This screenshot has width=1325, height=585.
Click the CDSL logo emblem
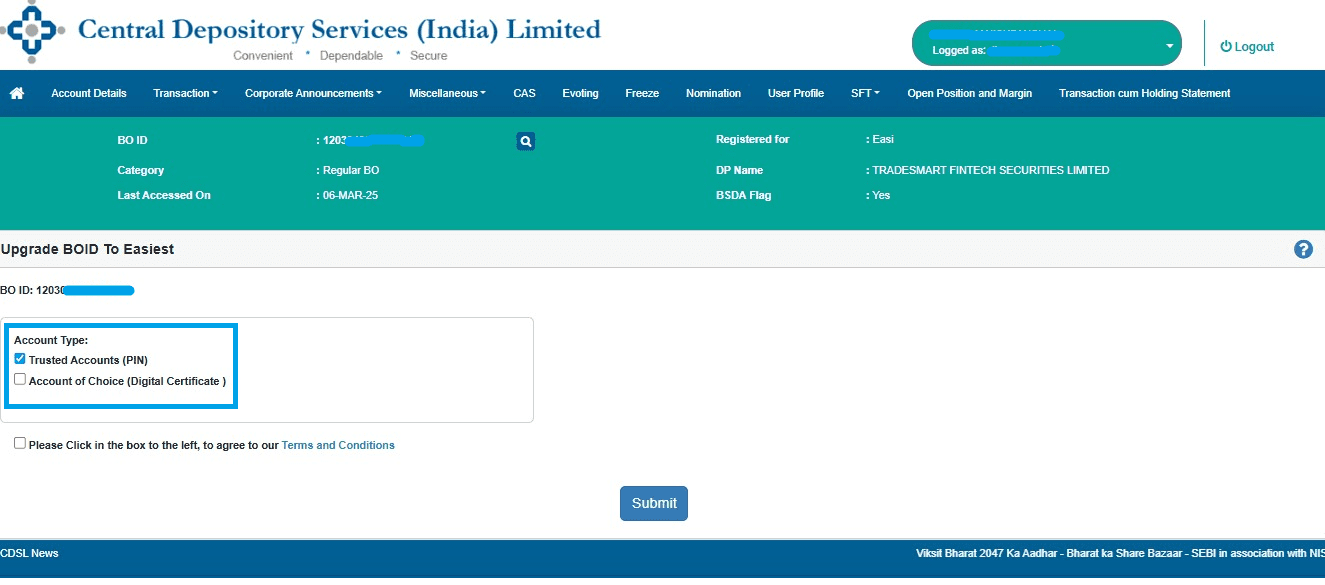[x=33, y=31]
